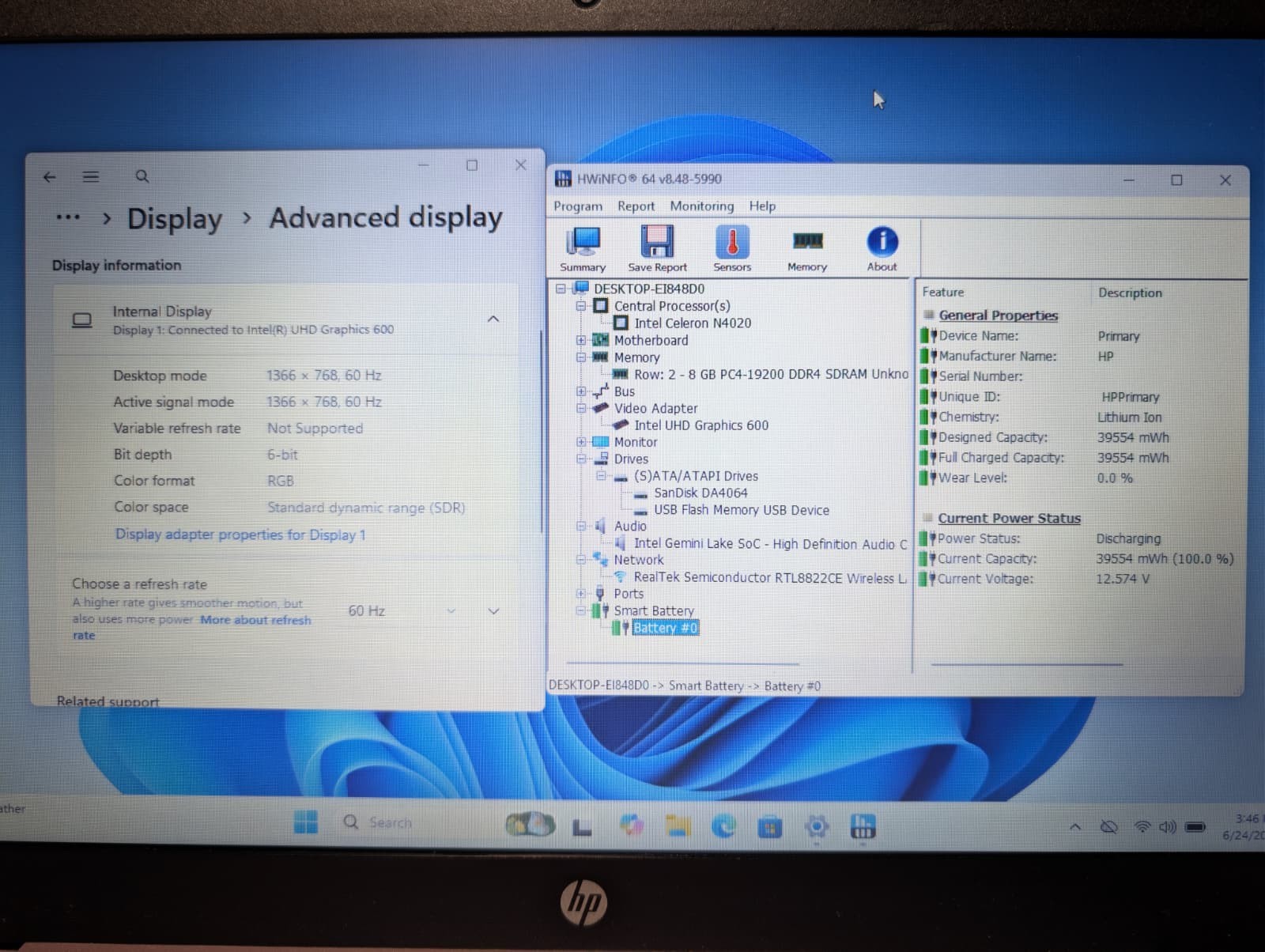Open the Monitoring menu
The image size is (1265, 952).
702,206
